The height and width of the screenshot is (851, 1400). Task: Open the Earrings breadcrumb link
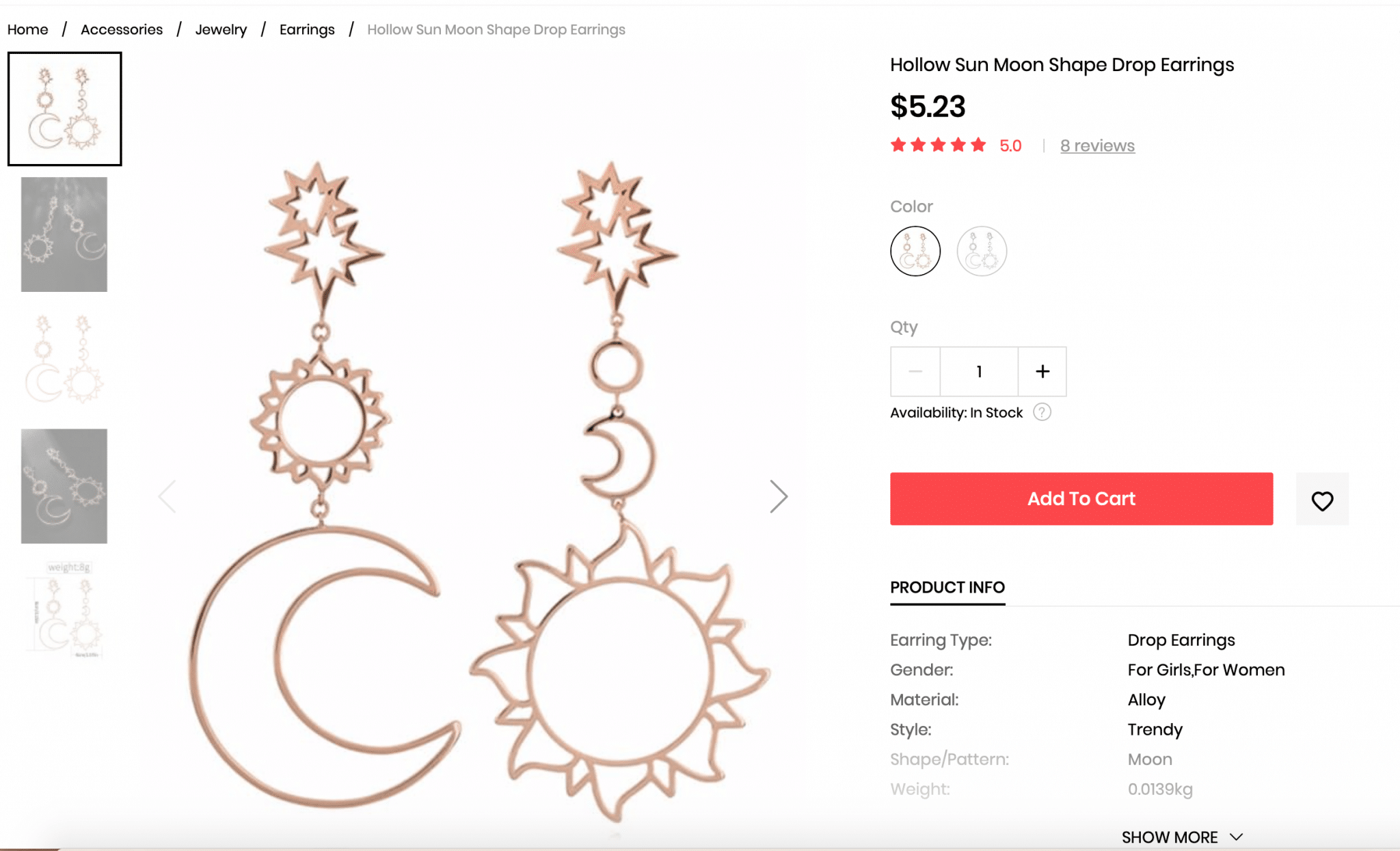(x=307, y=29)
